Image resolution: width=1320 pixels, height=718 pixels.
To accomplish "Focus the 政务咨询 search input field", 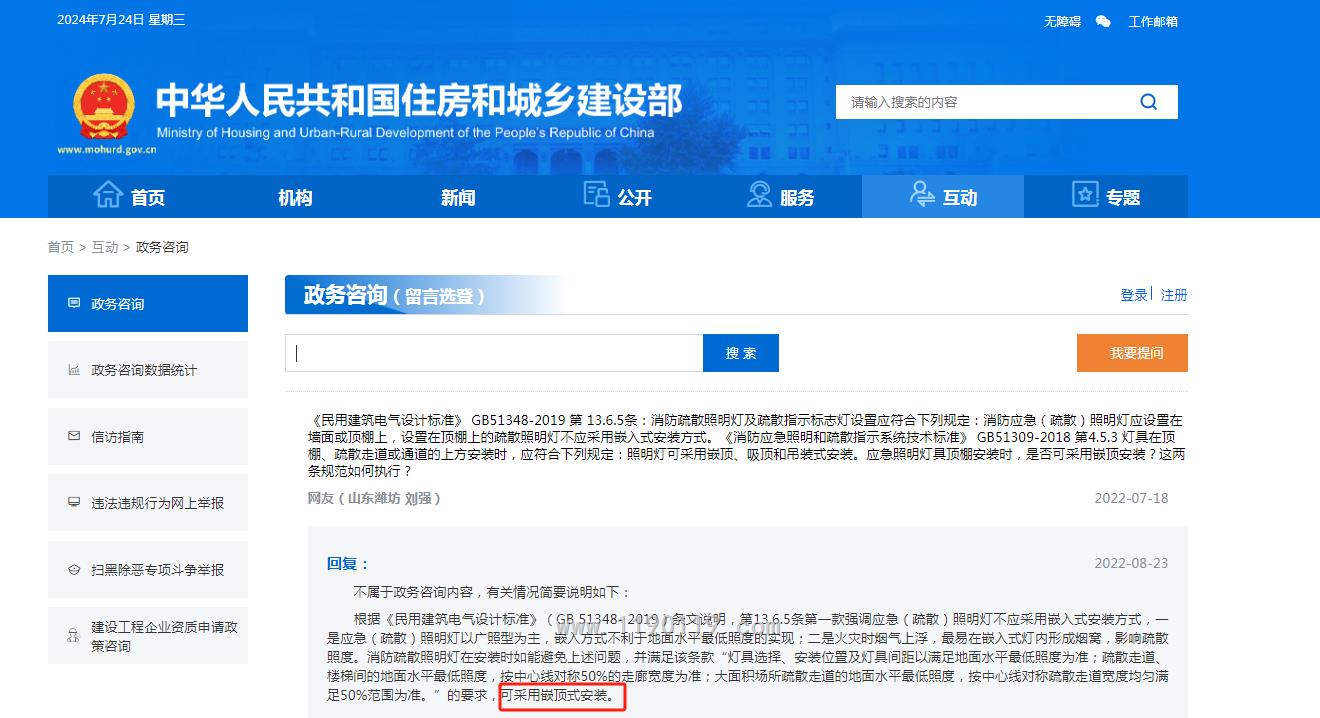I will click(494, 353).
